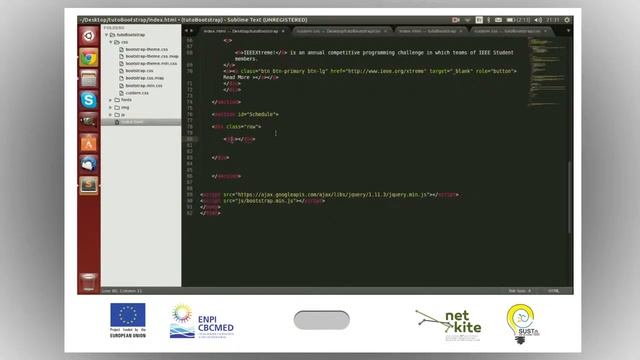Open custom.css file in sidebar
The width and height of the screenshot is (640, 360).
(137, 93)
